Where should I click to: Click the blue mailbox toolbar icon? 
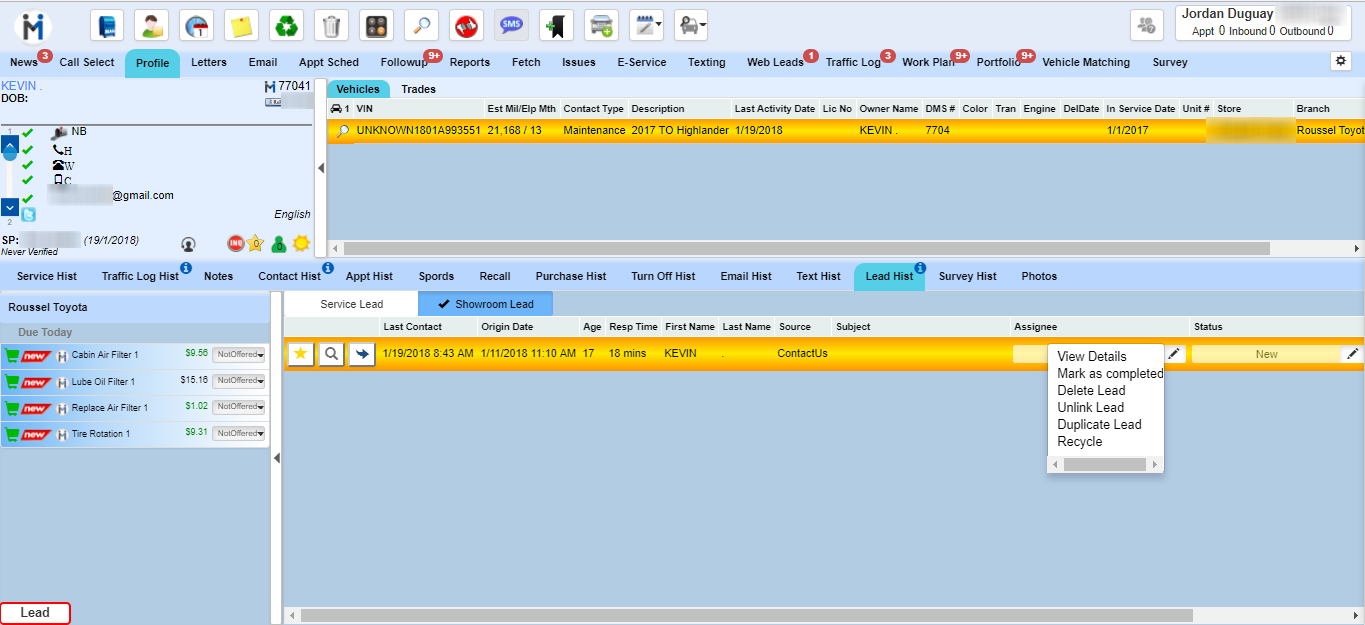click(107, 25)
